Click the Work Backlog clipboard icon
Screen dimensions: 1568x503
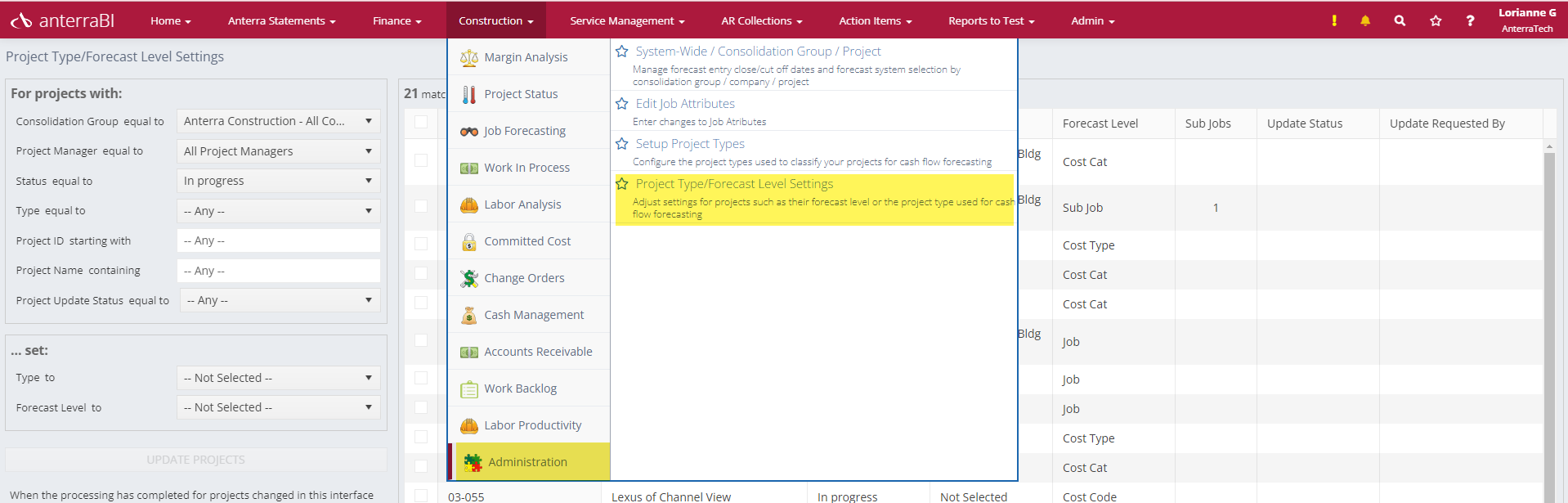[469, 388]
